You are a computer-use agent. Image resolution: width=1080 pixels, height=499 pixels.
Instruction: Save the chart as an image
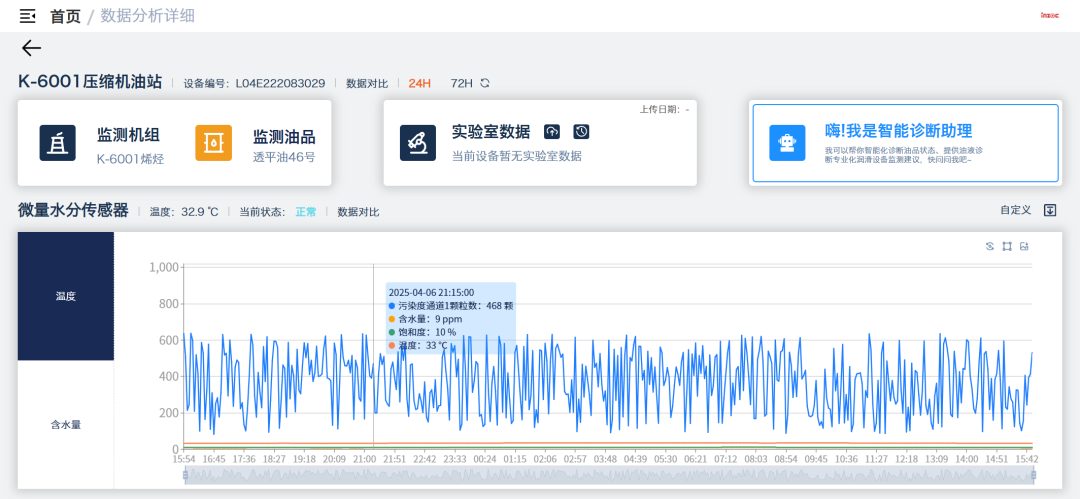[1024, 246]
